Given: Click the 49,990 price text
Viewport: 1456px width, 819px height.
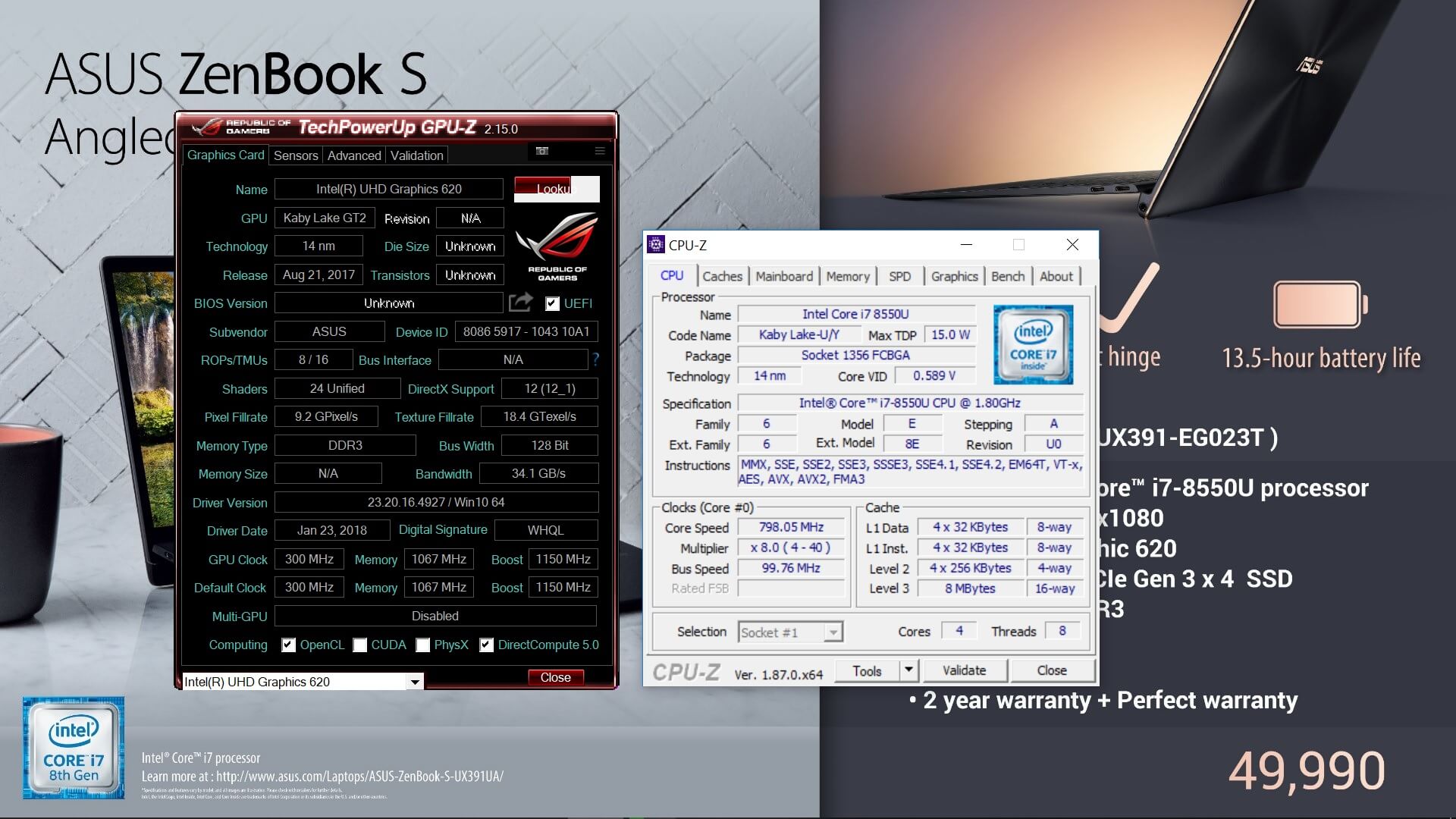Looking at the screenshot, I should [1307, 770].
